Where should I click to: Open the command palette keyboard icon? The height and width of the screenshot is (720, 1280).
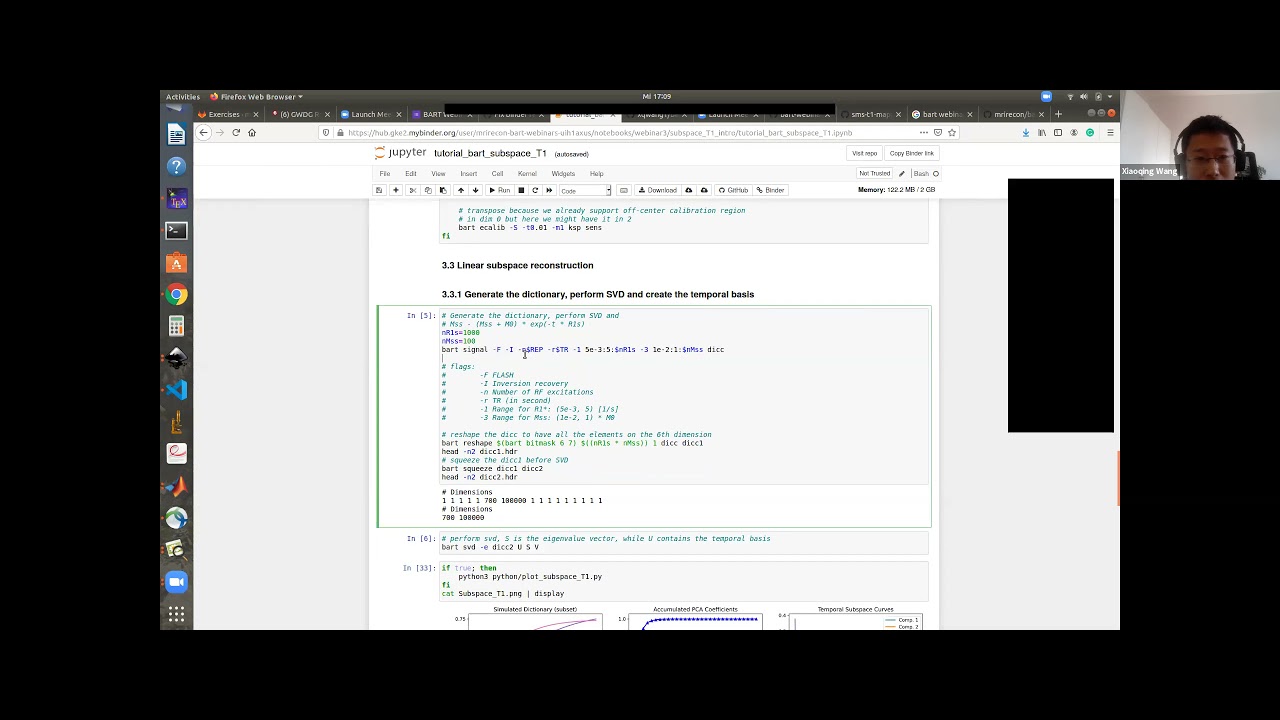pos(624,190)
